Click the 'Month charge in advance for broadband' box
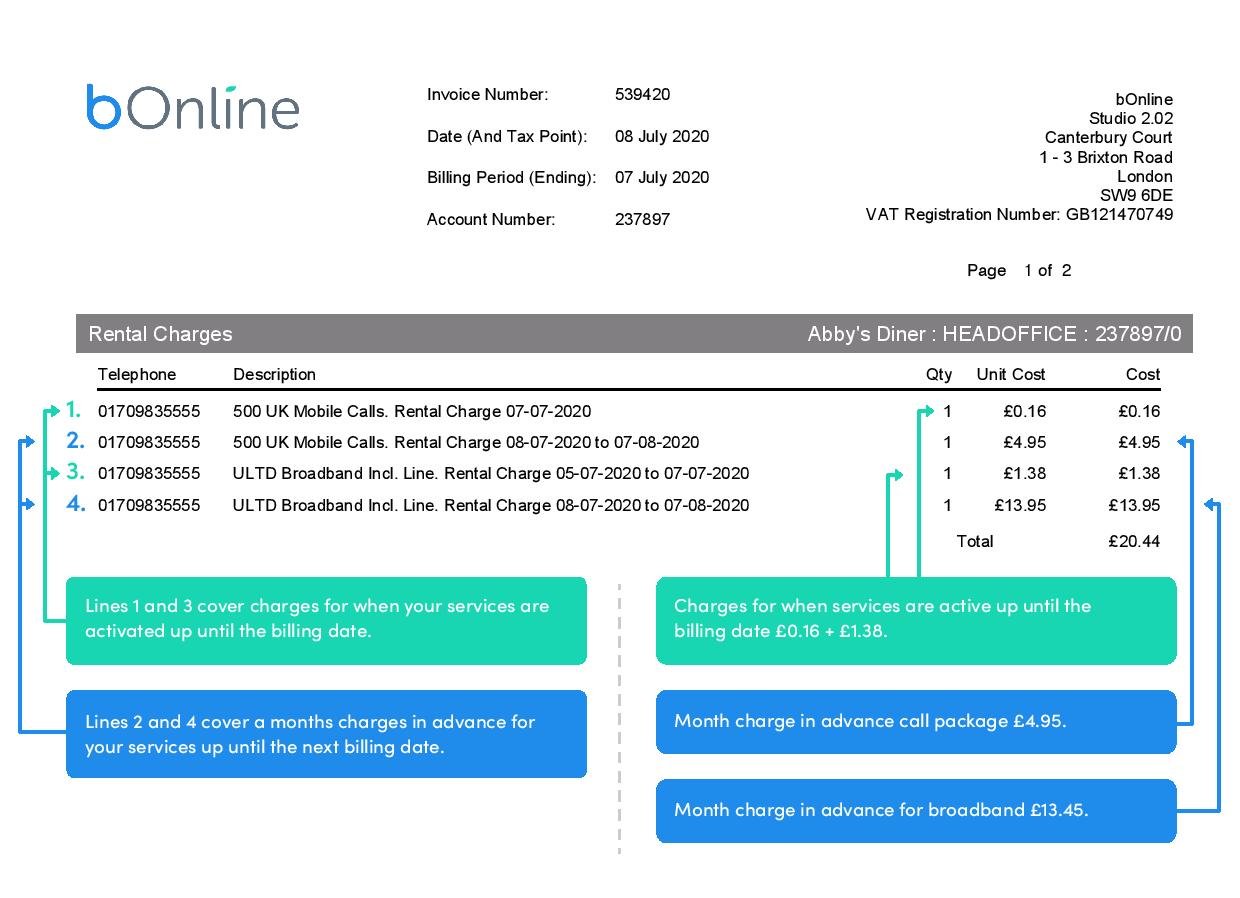1240x898 pixels. click(x=916, y=810)
